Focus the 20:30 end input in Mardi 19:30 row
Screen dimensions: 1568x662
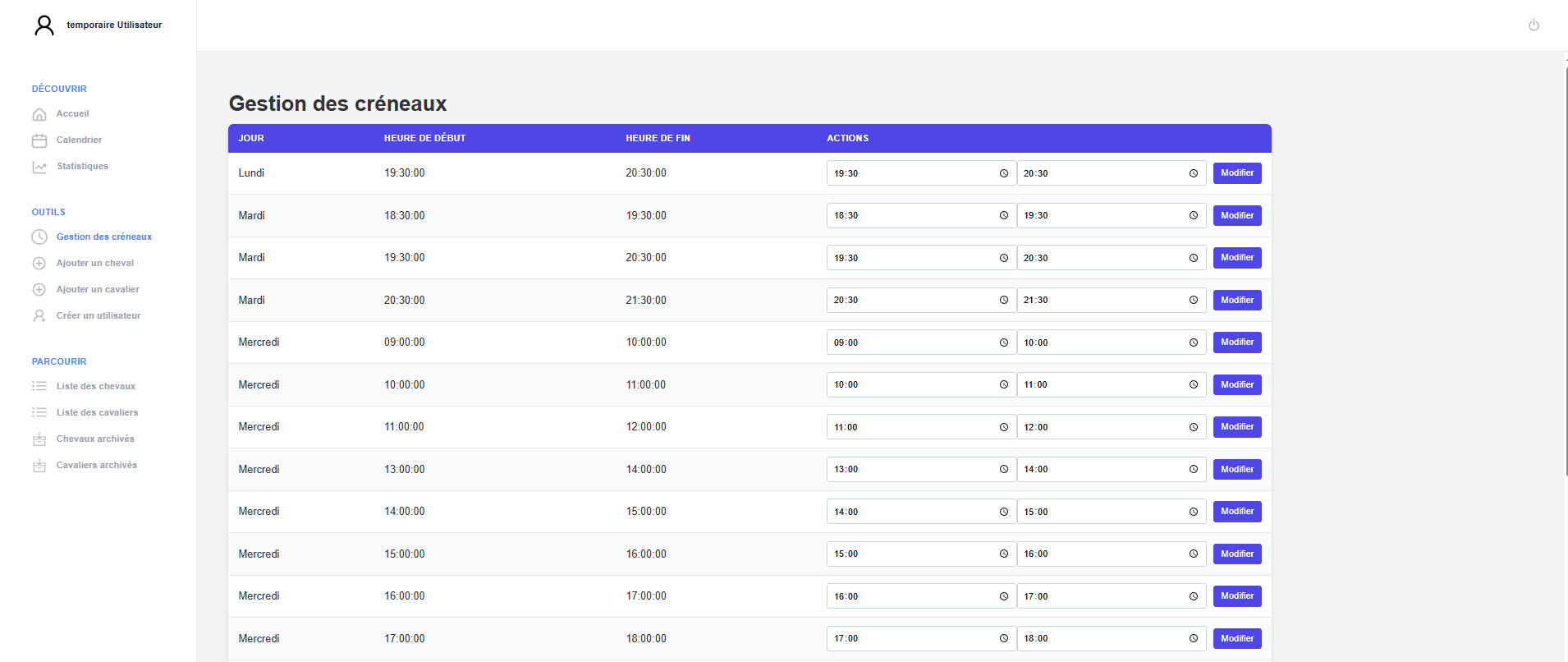[1112, 258]
